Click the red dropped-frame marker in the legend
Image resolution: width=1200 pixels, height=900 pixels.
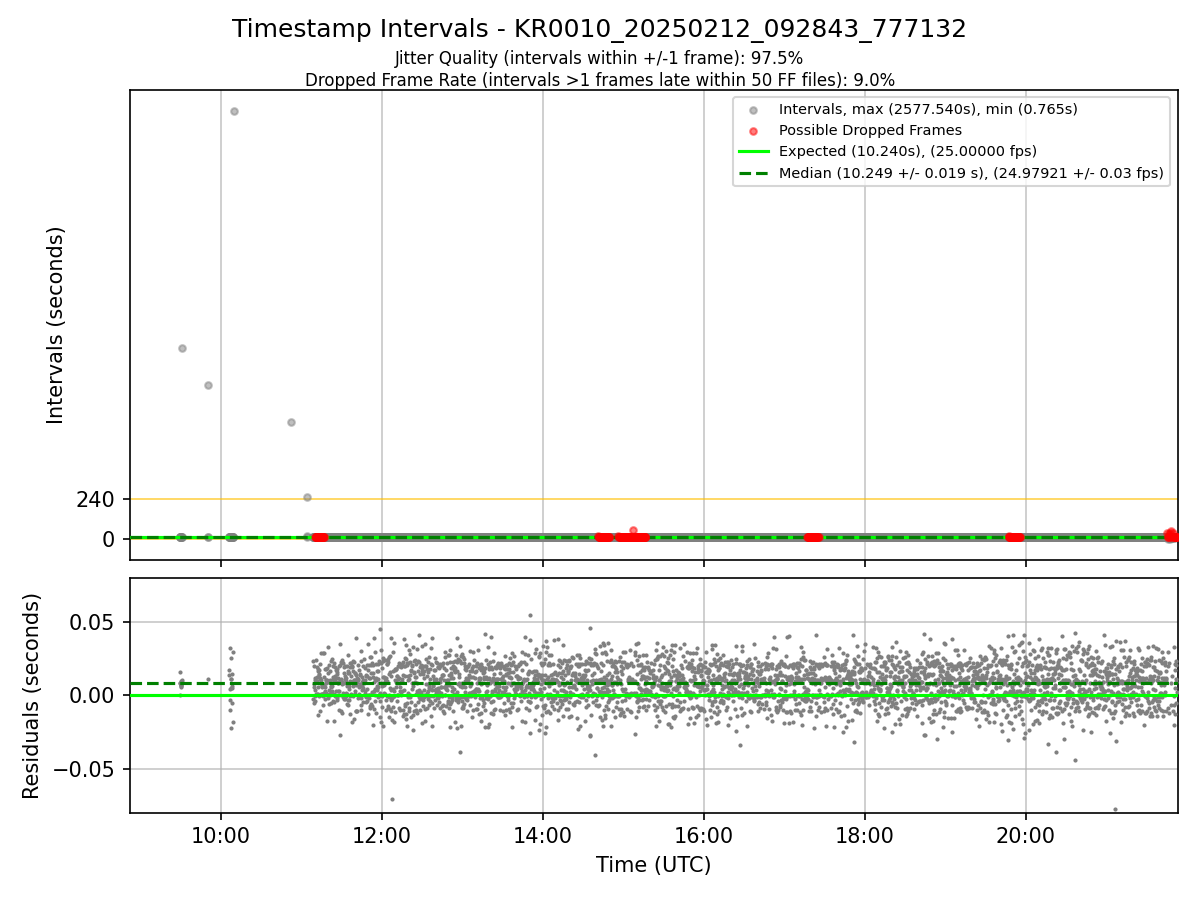pyautogui.click(x=754, y=131)
